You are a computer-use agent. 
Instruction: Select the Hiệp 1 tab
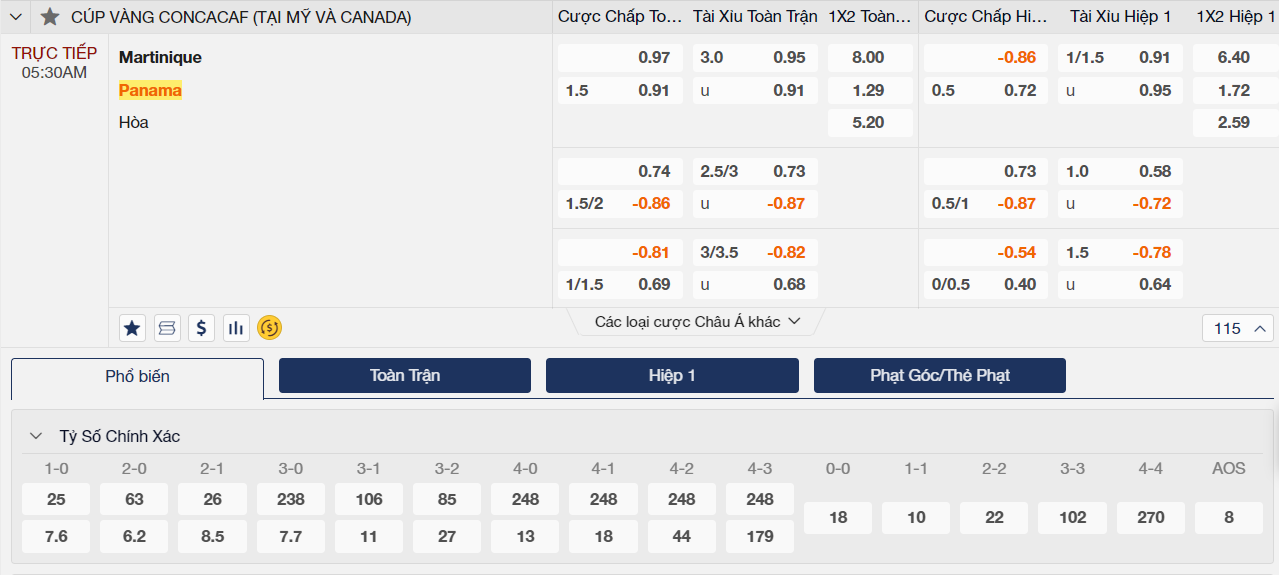[672, 376]
